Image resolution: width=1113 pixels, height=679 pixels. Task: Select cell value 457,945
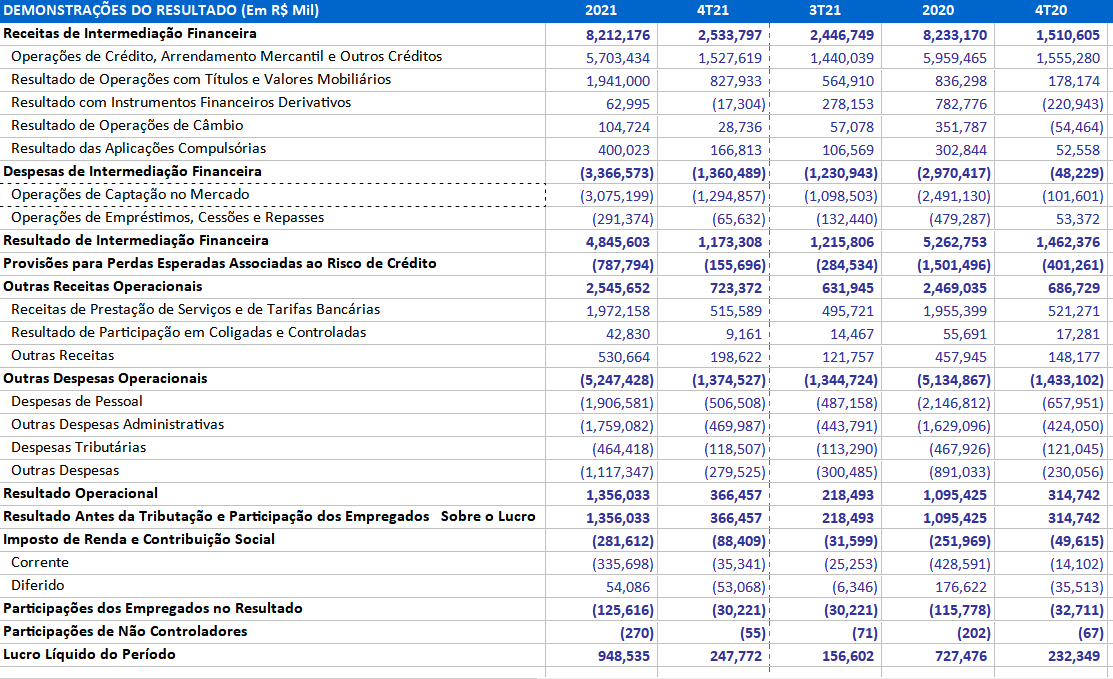coord(960,358)
